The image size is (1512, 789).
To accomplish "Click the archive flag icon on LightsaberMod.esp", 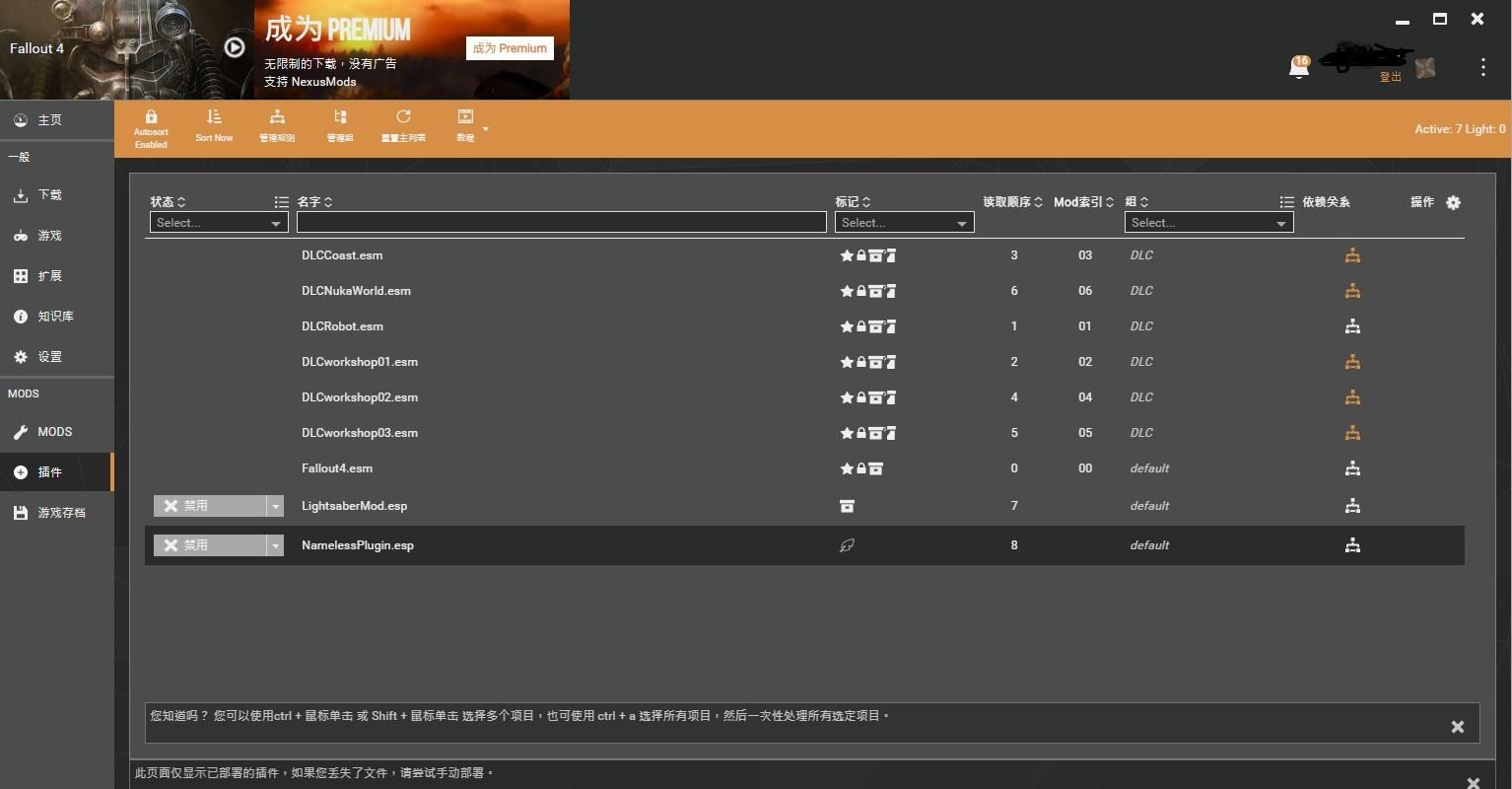I will tap(847, 506).
